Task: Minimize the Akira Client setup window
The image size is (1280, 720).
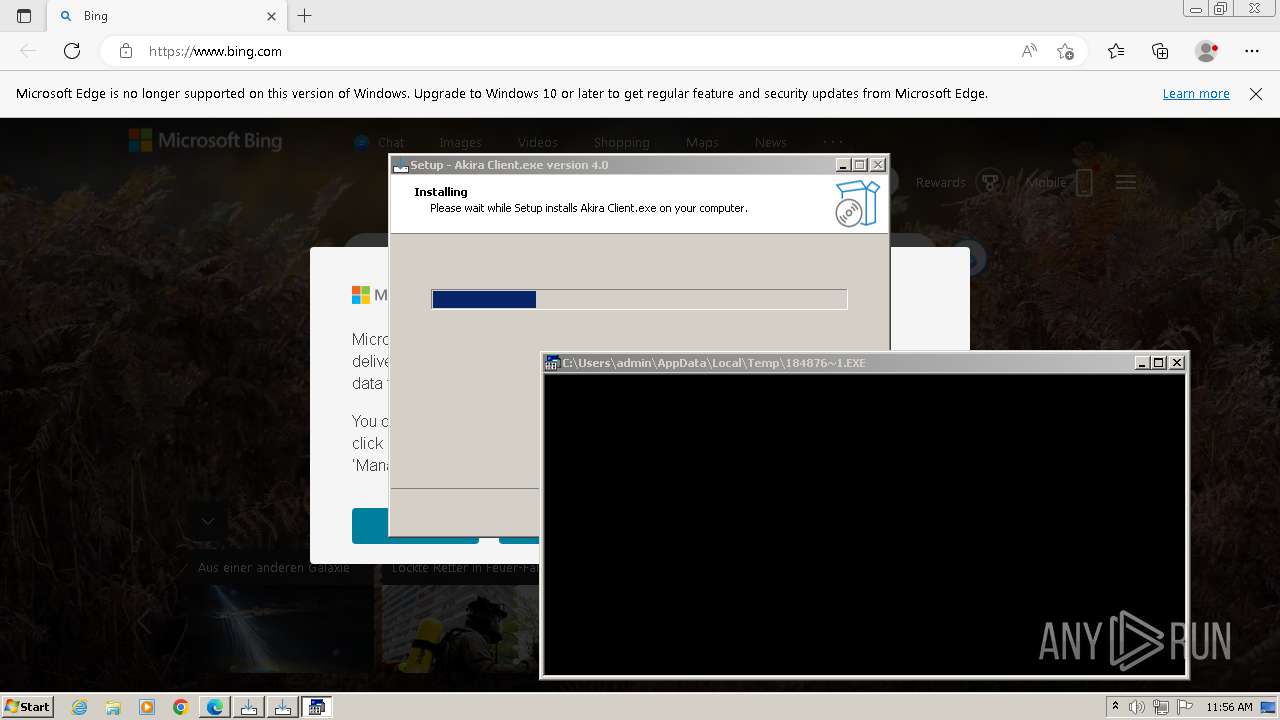Action: [843, 165]
